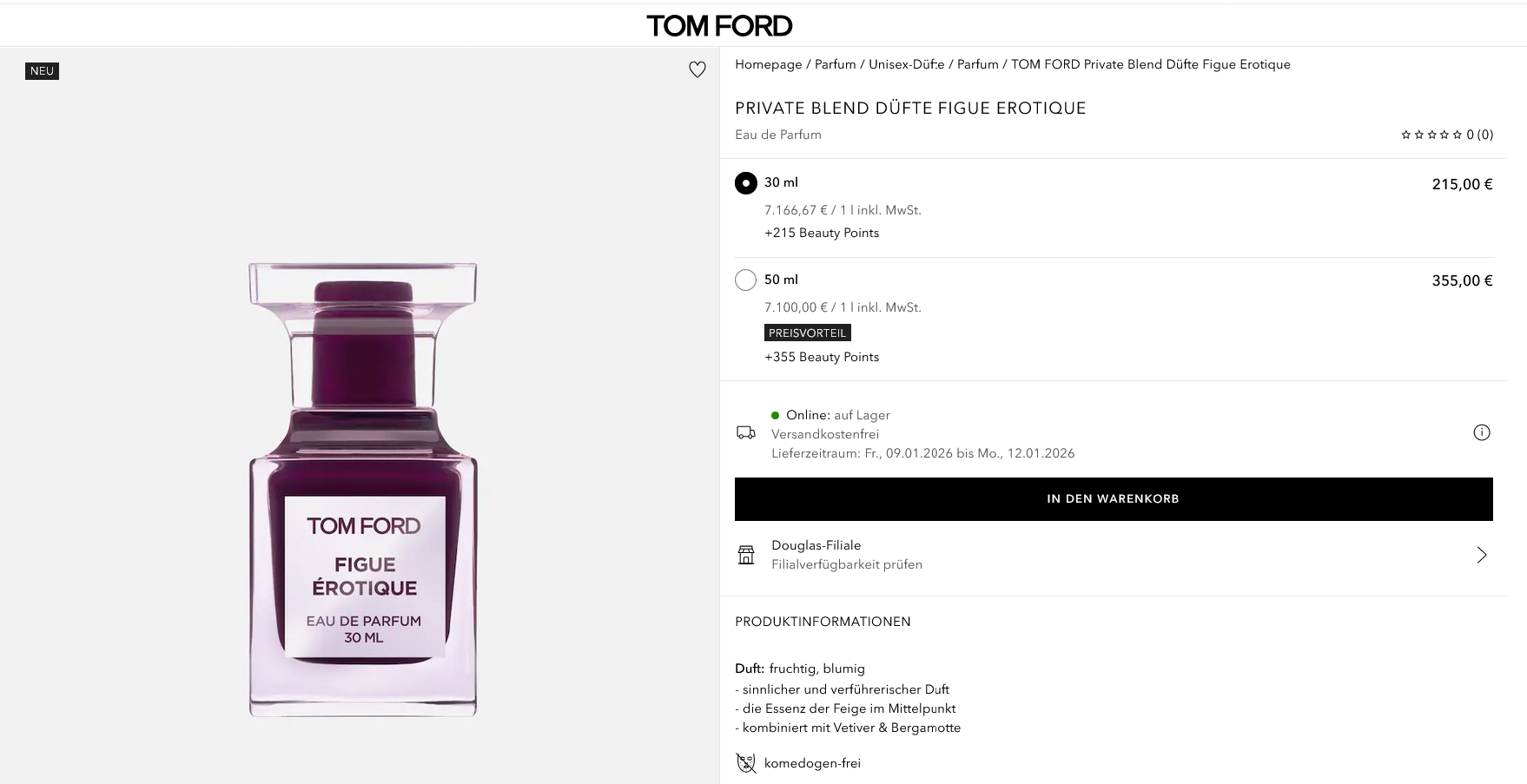The width and height of the screenshot is (1527, 784).
Task: Click the komedogen-frei face icon
Action: tap(745, 763)
